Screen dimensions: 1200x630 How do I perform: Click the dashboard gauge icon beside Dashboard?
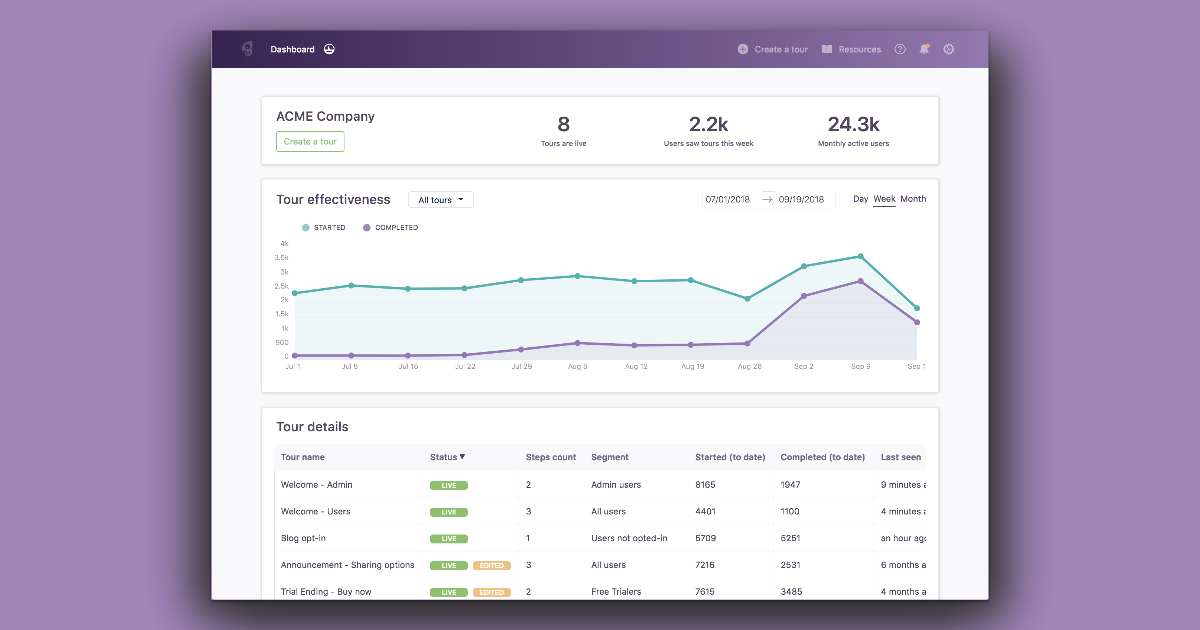(x=329, y=49)
